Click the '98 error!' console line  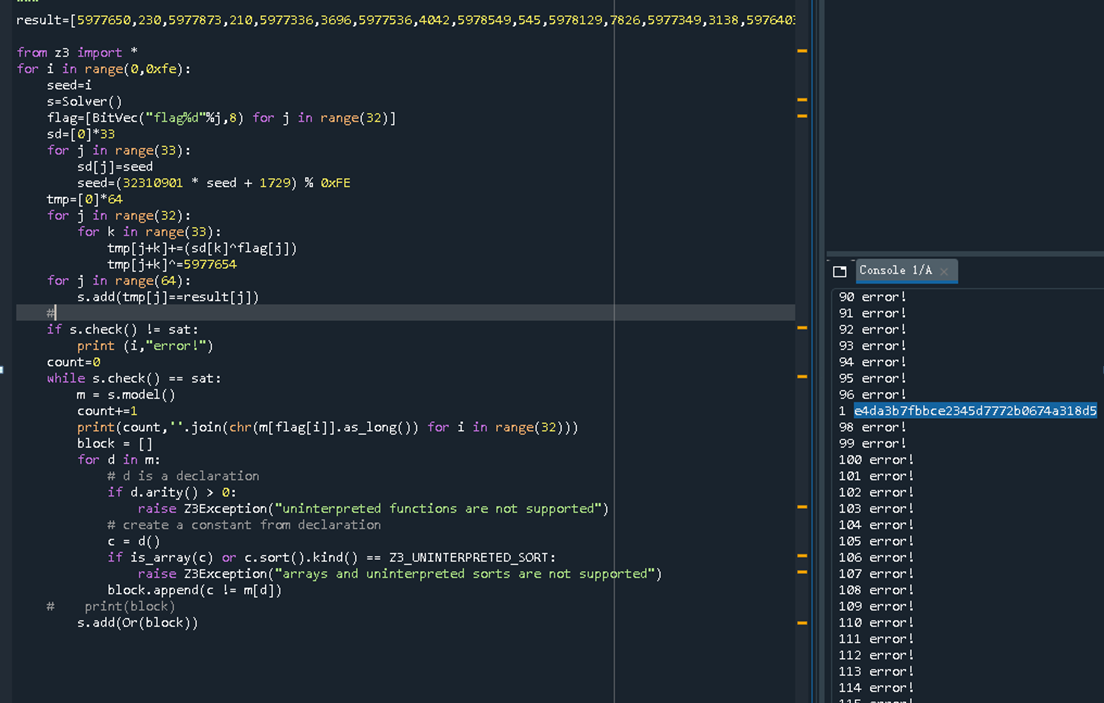[872, 427]
